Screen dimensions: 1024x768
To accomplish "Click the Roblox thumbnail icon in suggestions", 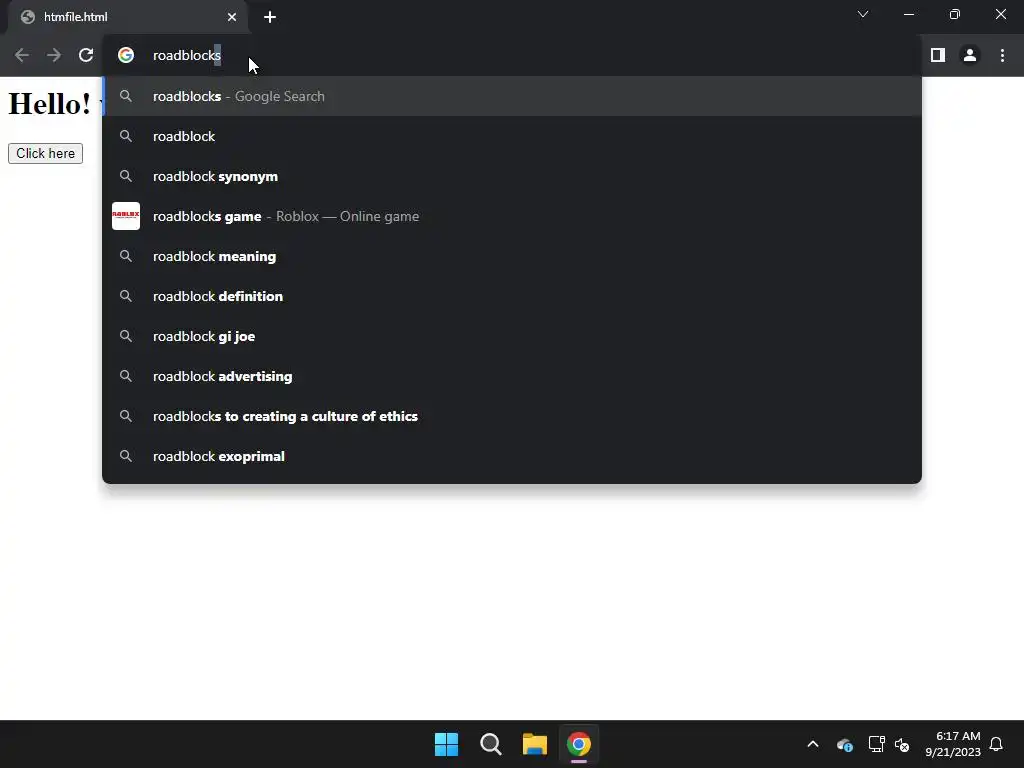I will tap(126, 216).
